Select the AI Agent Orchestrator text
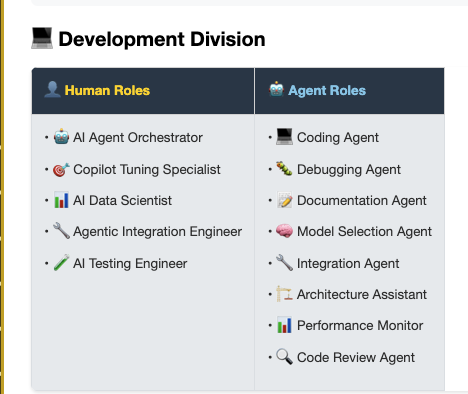 coord(138,137)
